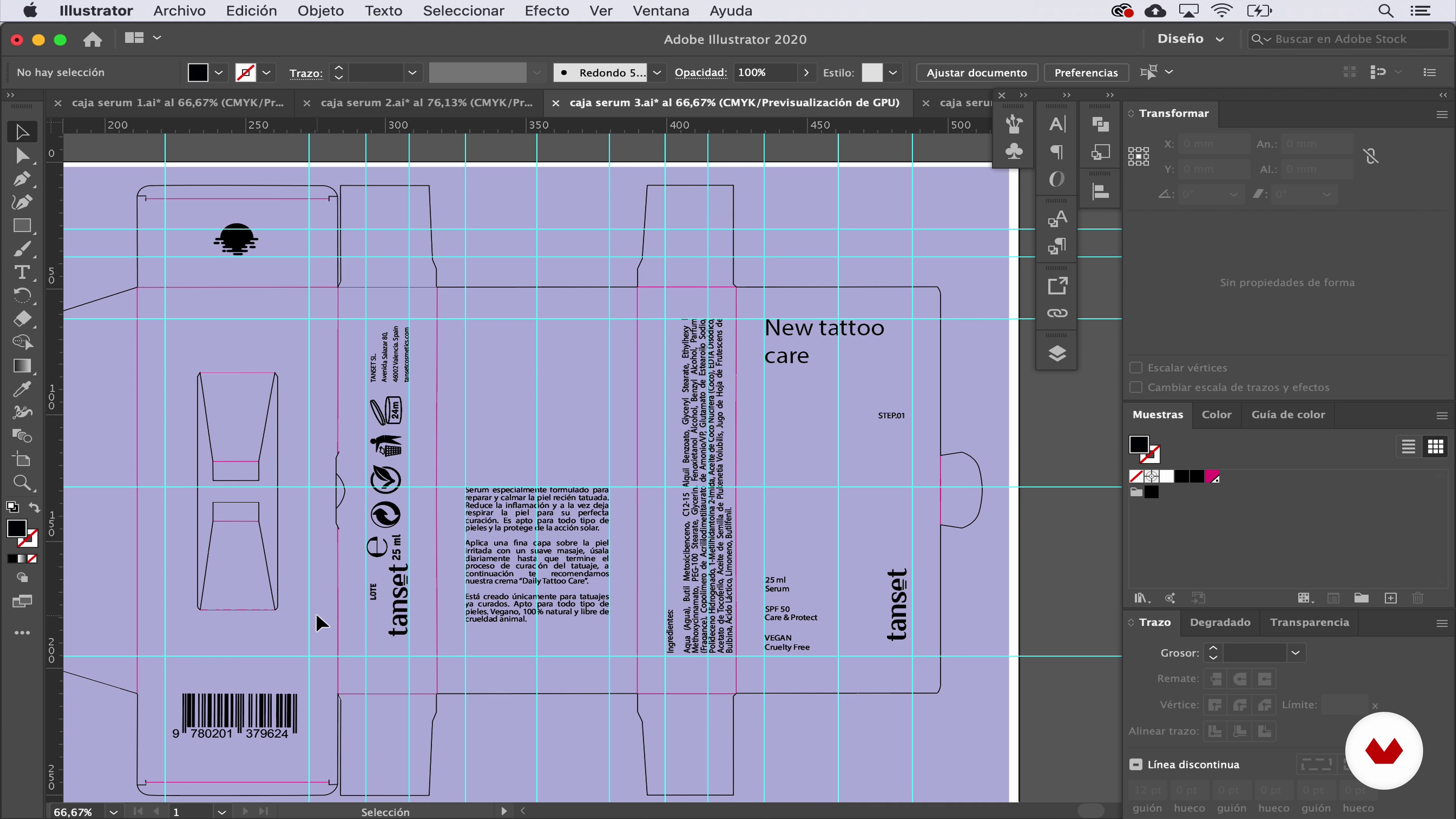The image size is (1456, 819).
Task: Open the Paragraph panel icon
Action: click(x=1057, y=152)
